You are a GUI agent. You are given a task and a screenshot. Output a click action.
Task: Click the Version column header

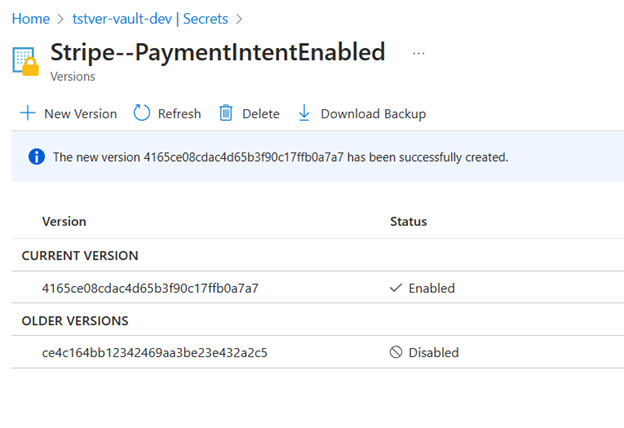pos(64,221)
